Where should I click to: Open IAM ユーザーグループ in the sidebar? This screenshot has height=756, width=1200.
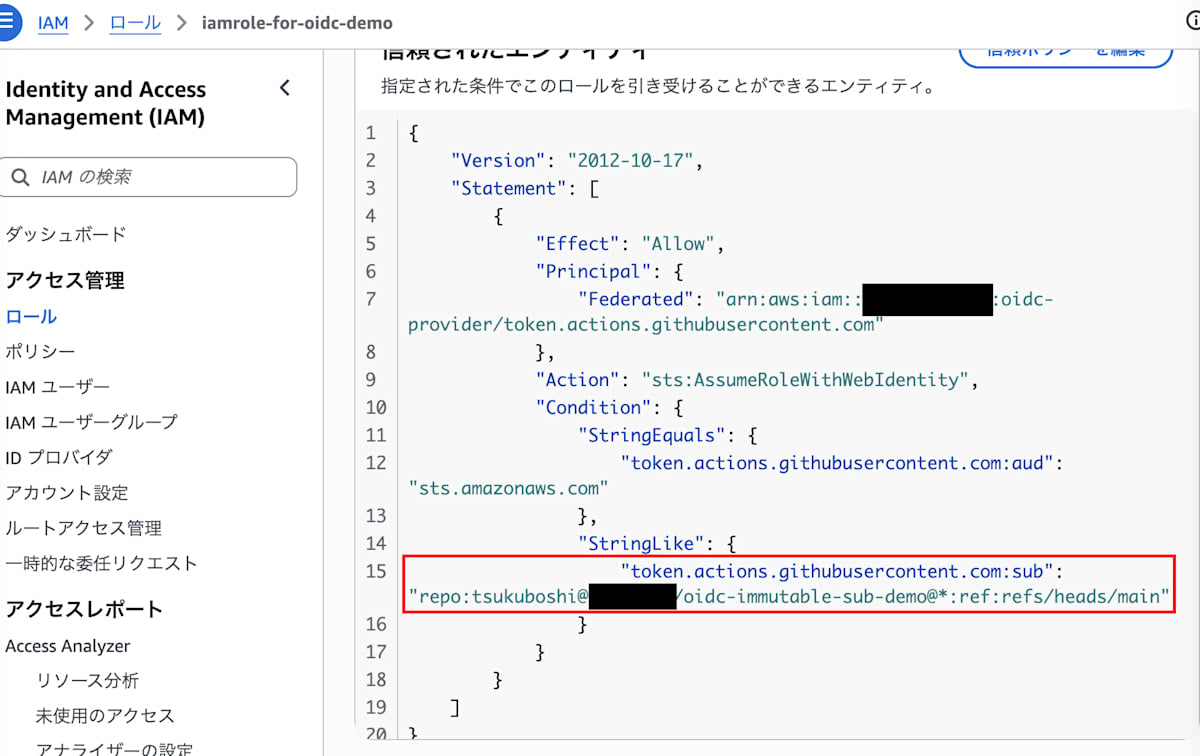(91, 421)
